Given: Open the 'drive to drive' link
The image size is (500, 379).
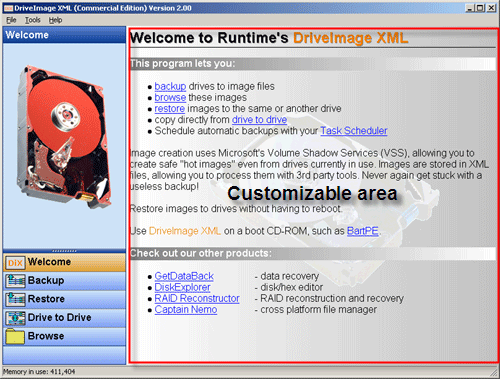Looking at the screenshot, I should (259, 120).
